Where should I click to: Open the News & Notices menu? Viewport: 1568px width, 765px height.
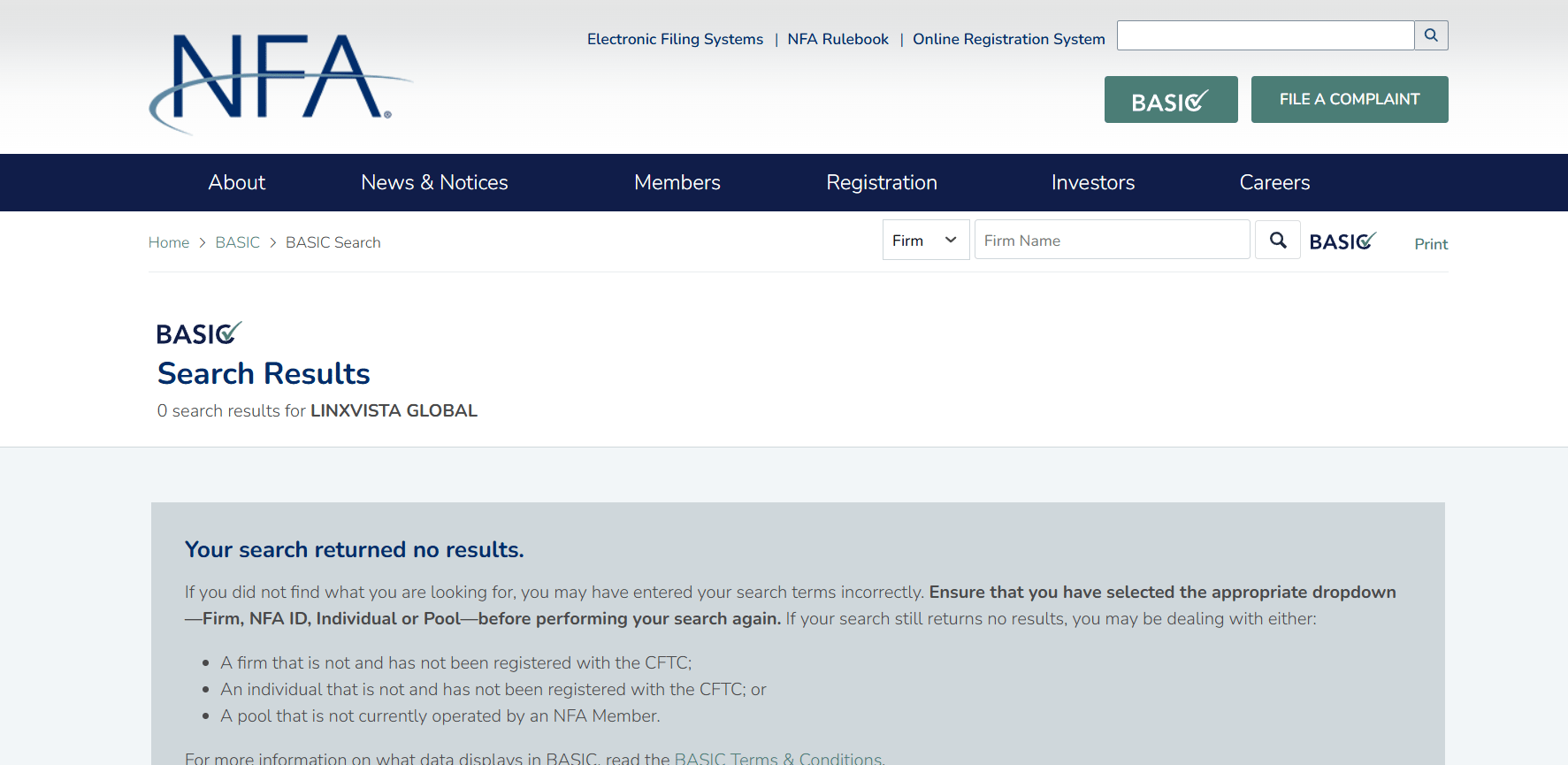click(x=434, y=182)
